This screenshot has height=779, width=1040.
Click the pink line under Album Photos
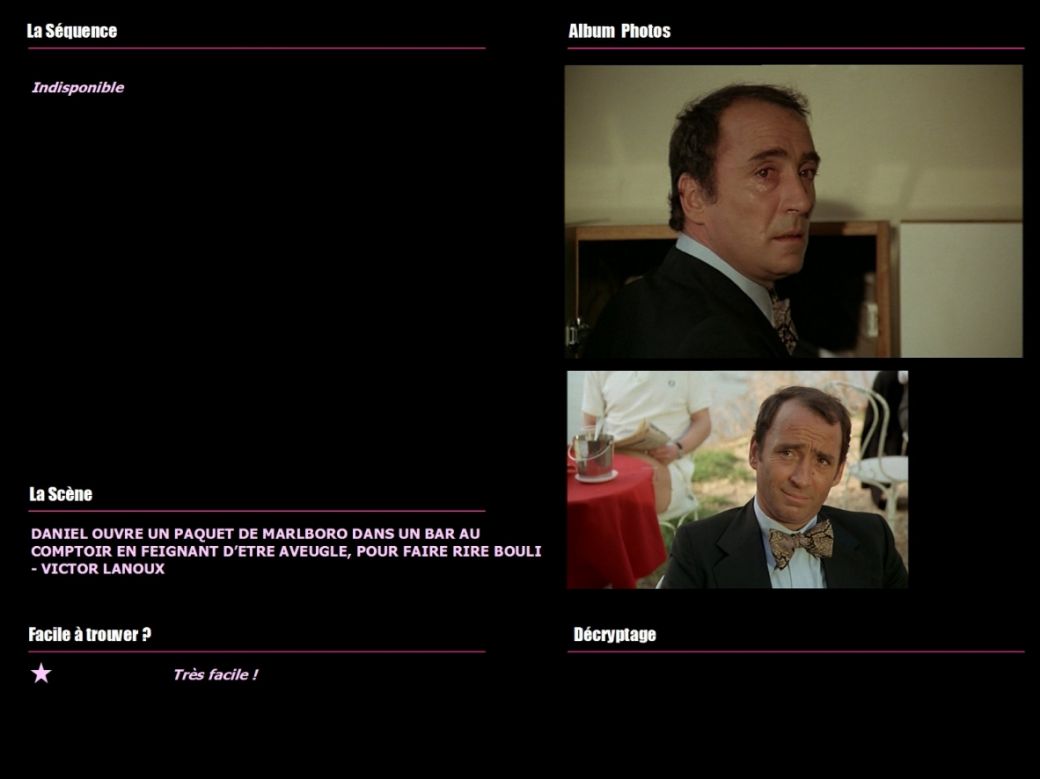(796, 48)
